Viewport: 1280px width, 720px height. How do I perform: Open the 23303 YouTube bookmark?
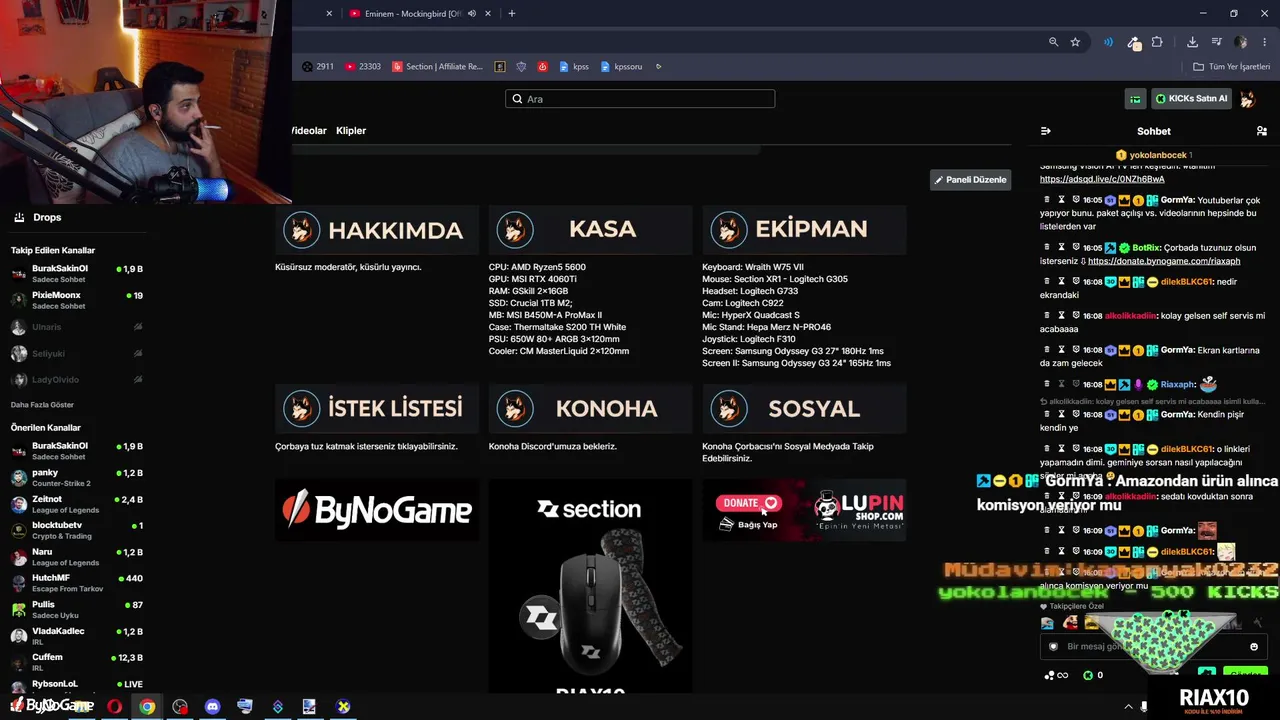[362, 67]
